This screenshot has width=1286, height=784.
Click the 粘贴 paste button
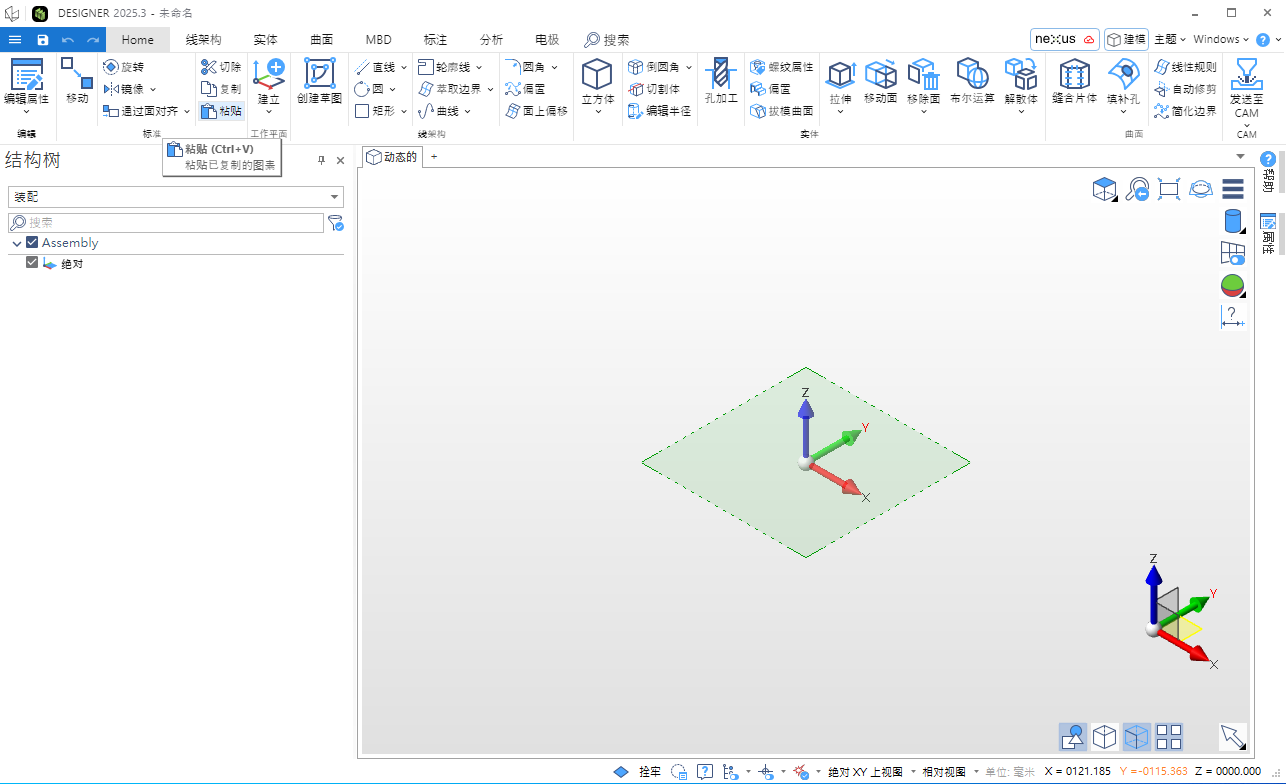pyautogui.click(x=221, y=111)
